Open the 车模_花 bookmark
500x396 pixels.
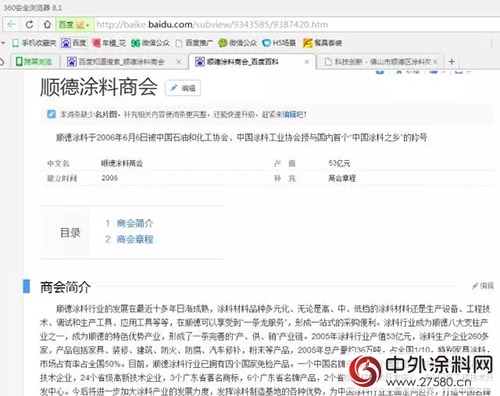109,43
